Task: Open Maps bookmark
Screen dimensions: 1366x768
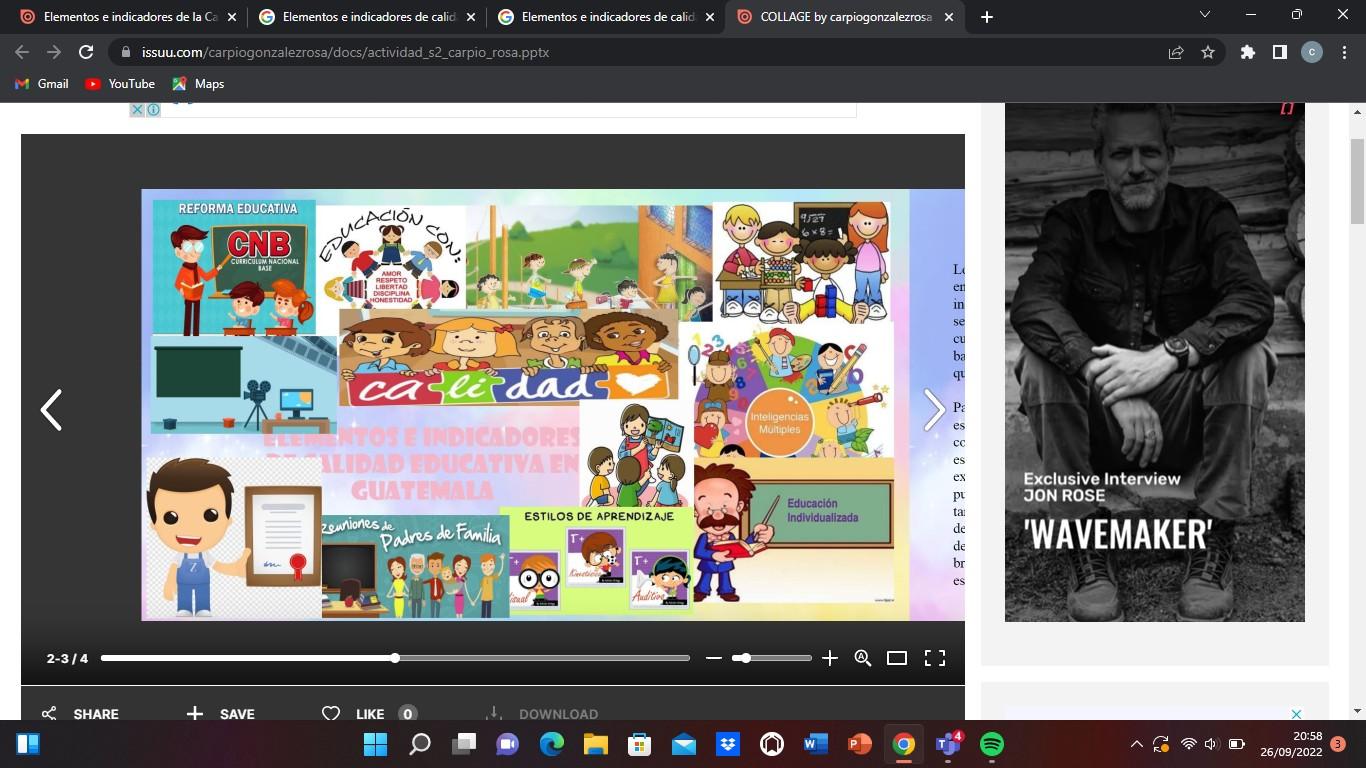Action: (197, 84)
